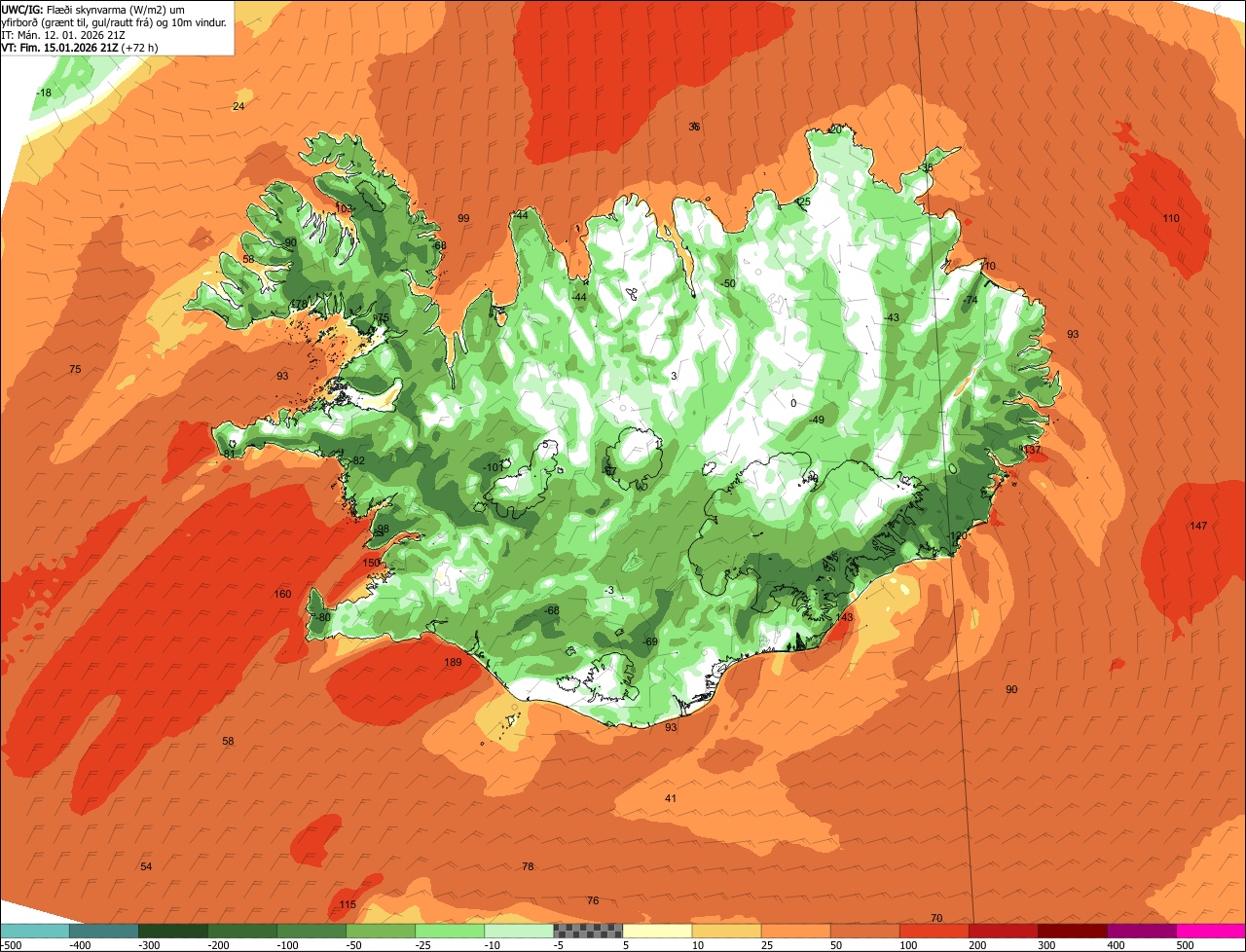Viewport: 1246px width, 952px height.
Task: Click the '44' value on the north coast
Action: coord(522,215)
